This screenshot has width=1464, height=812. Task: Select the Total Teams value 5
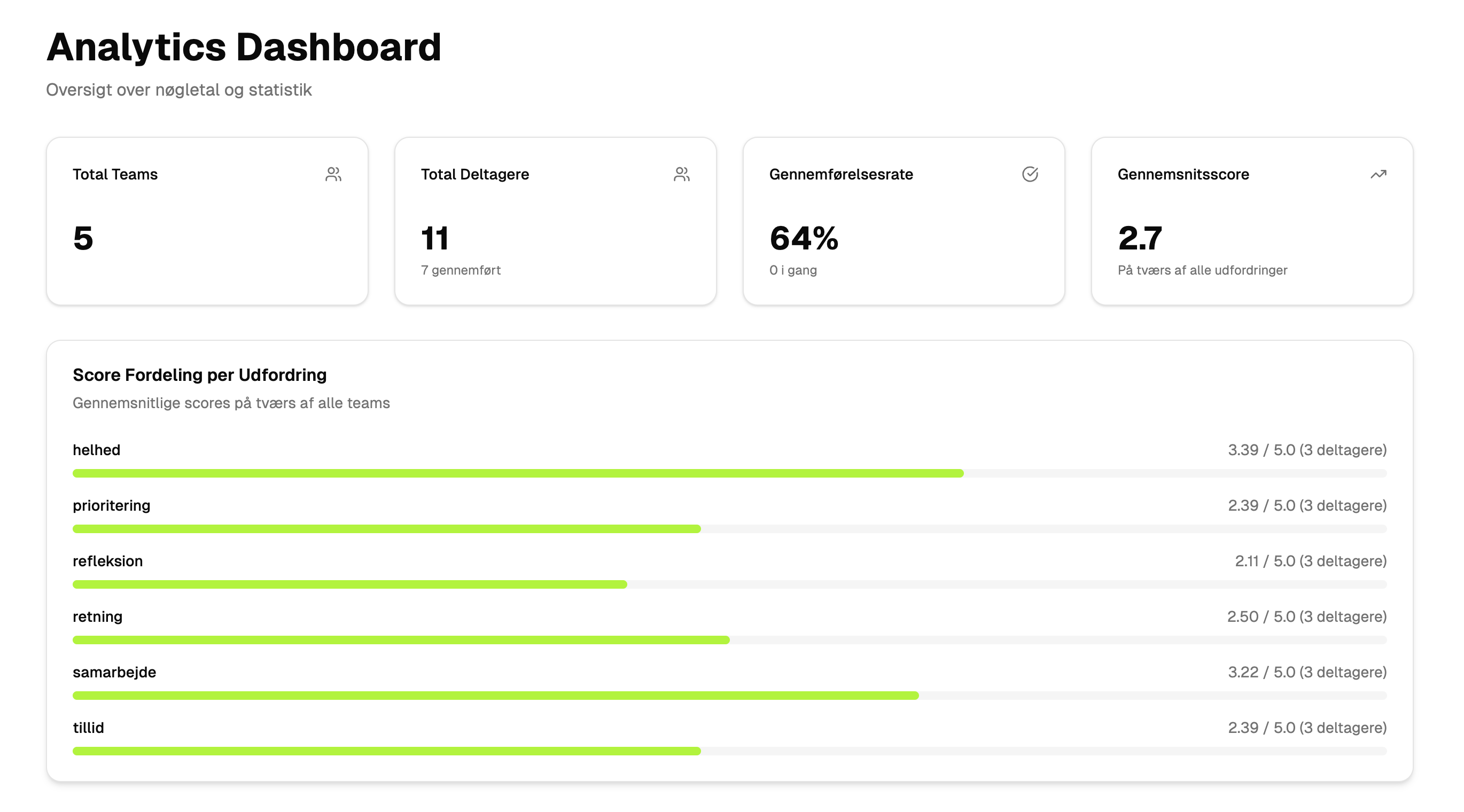pyautogui.click(x=83, y=238)
